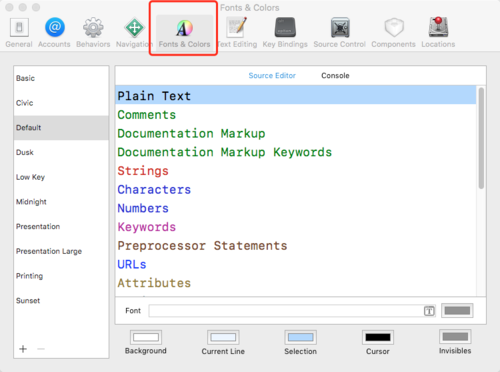Viewport: 500px width, 372px height.
Task: Select the Basic theme
Action: click(61, 78)
